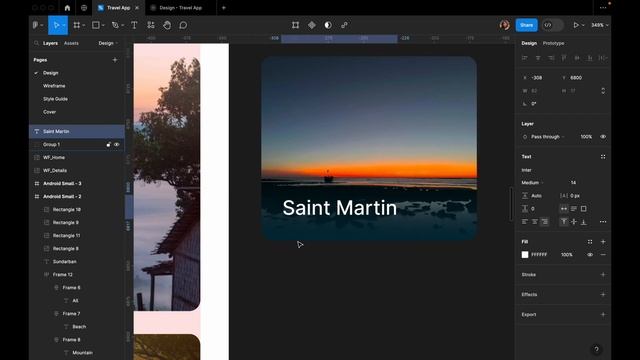Image resolution: width=640 pixels, height=360 pixels.
Task: Open the Help question mark button
Action: [596, 349]
